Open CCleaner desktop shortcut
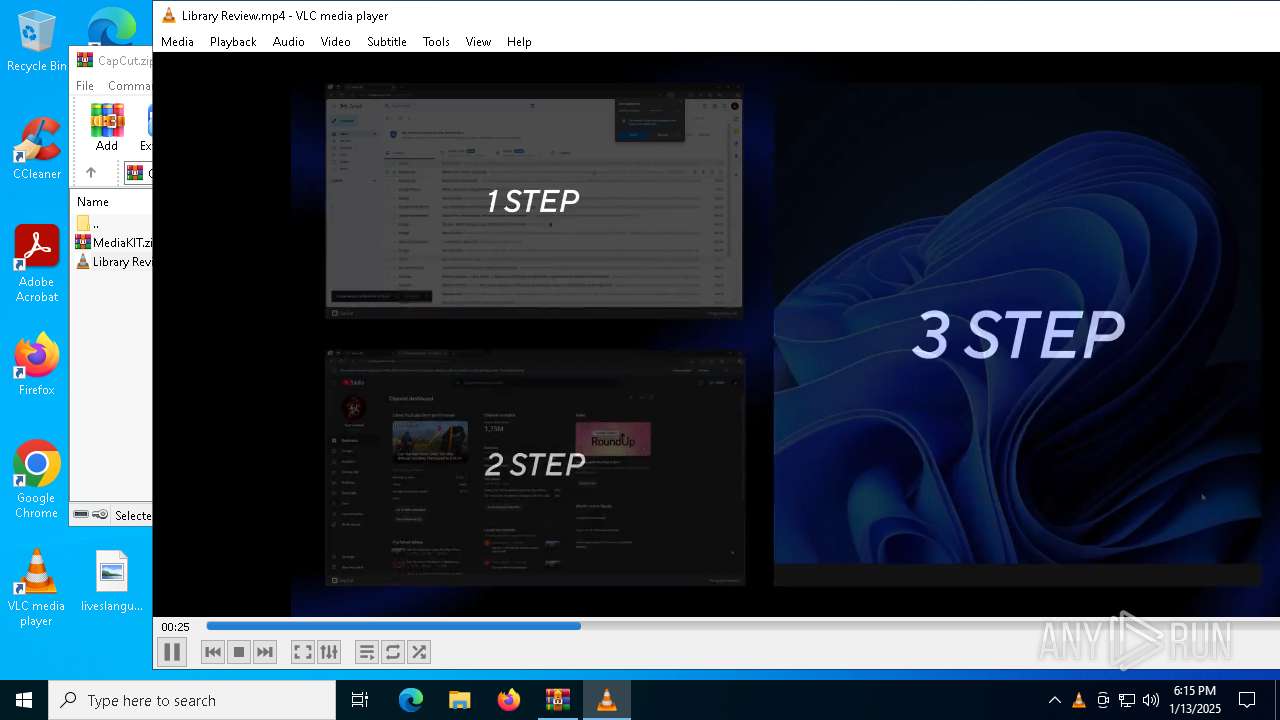Viewport: 1280px width, 720px height. pos(37,148)
